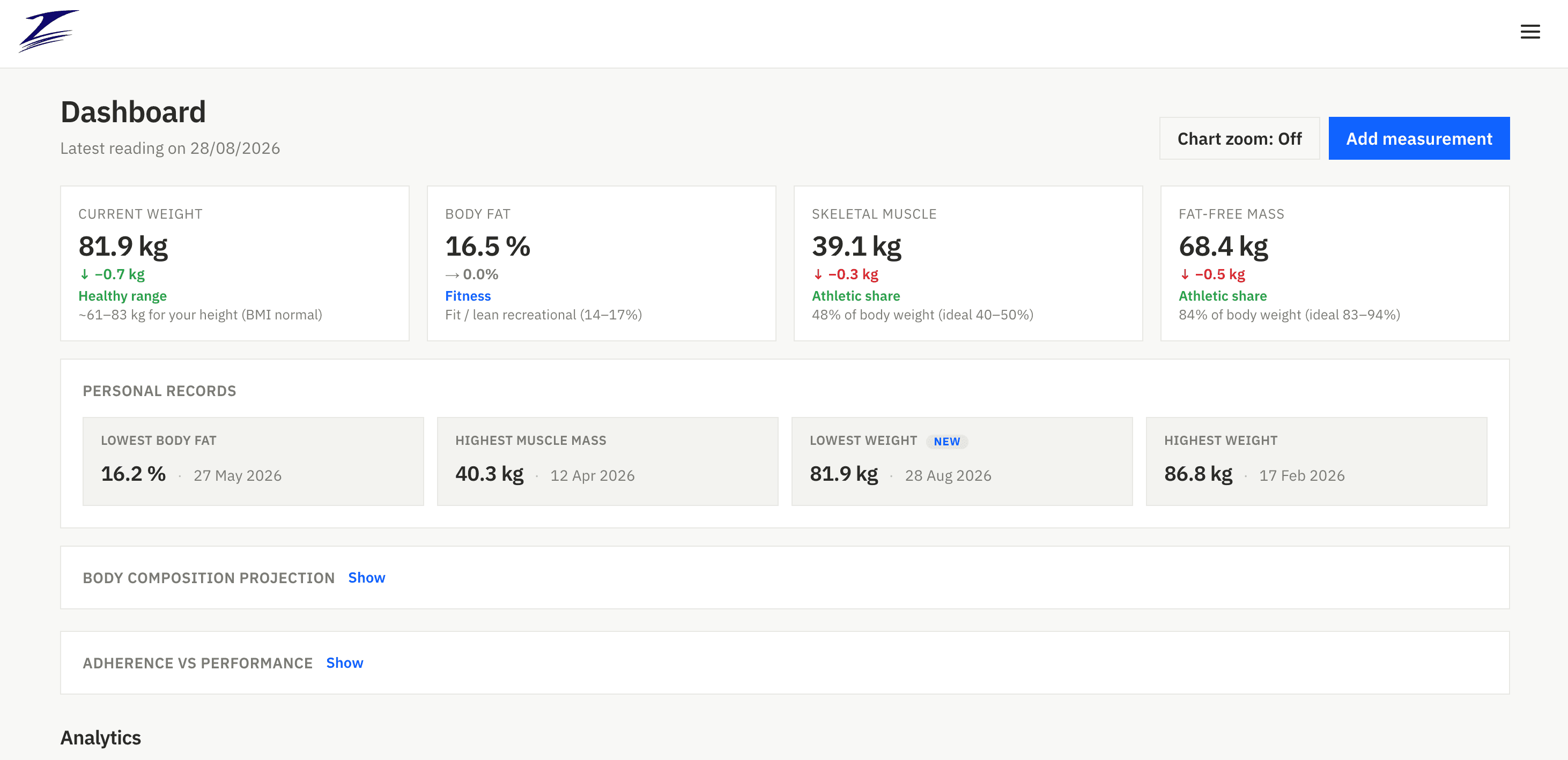Click the Fat-Free Mass 68.4 kg value
This screenshot has width=1568, height=760.
tap(1223, 246)
